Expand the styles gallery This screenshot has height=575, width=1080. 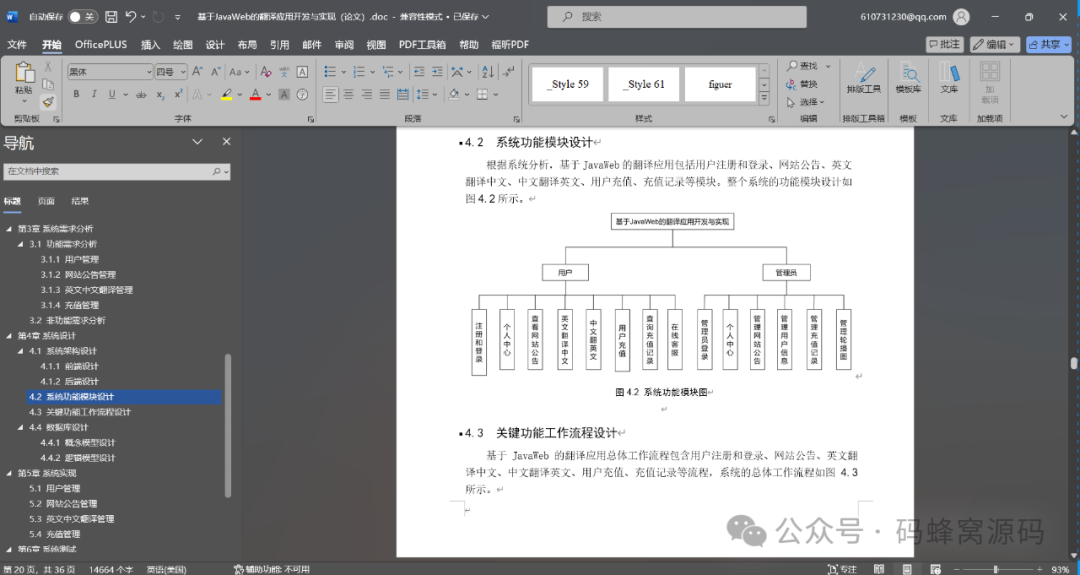(x=764, y=98)
